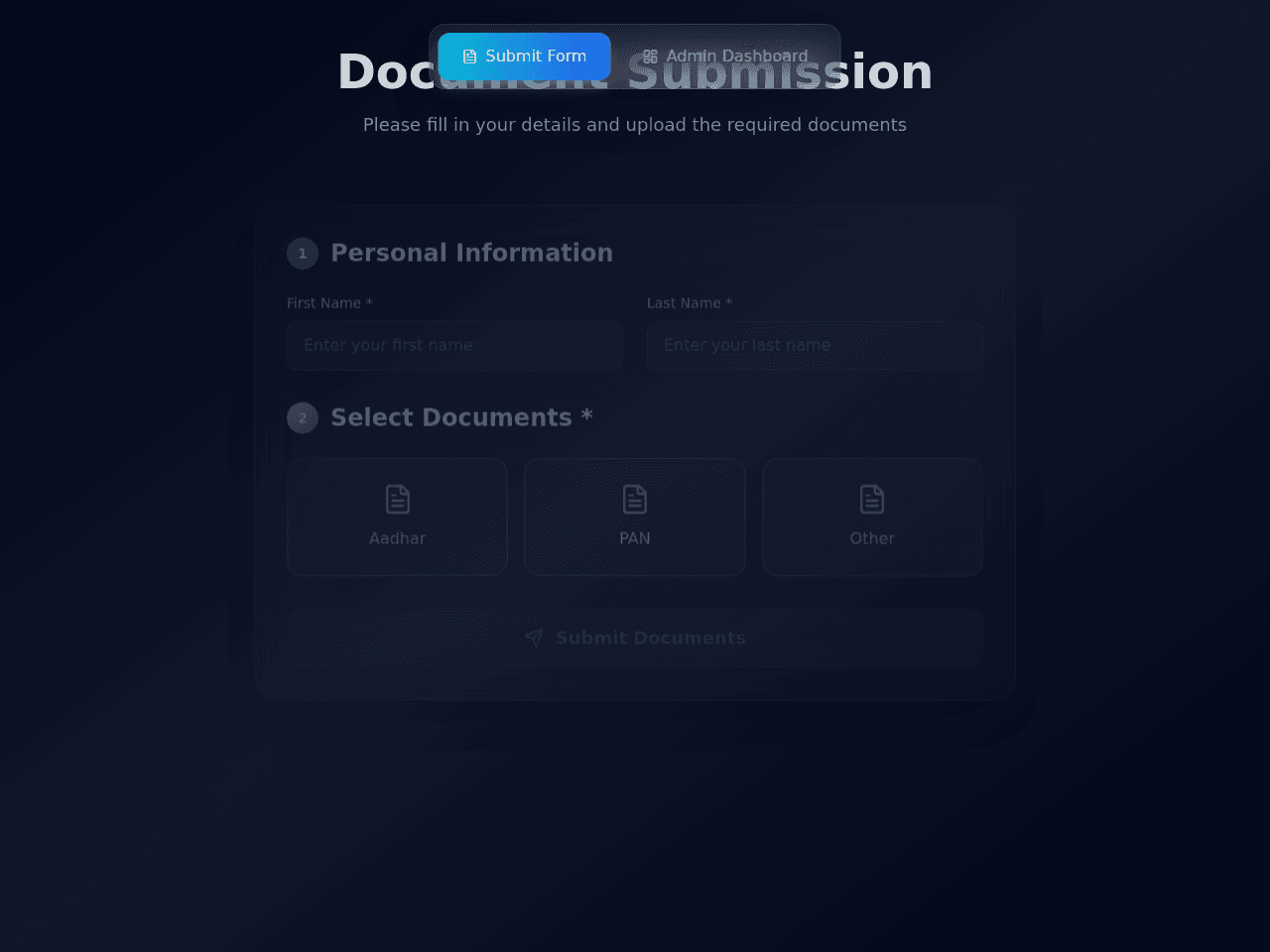The height and width of the screenshot is (952, 1270).
Task: Switch to Admin Dashboard tab
Action: (x=725, y=57)
